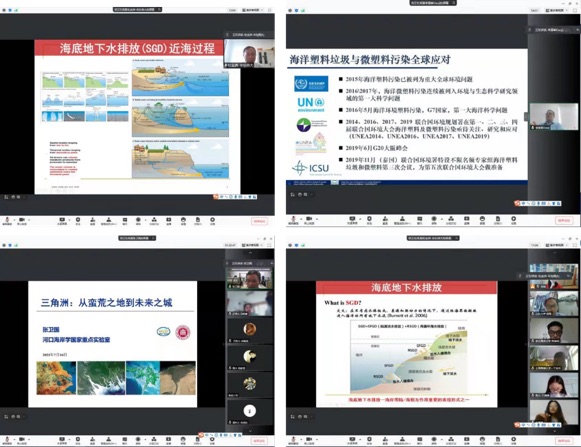Start live streaming in the 三角洲 meeting toolbar
This screenshot has height=447, width=581.
[169, 440]
